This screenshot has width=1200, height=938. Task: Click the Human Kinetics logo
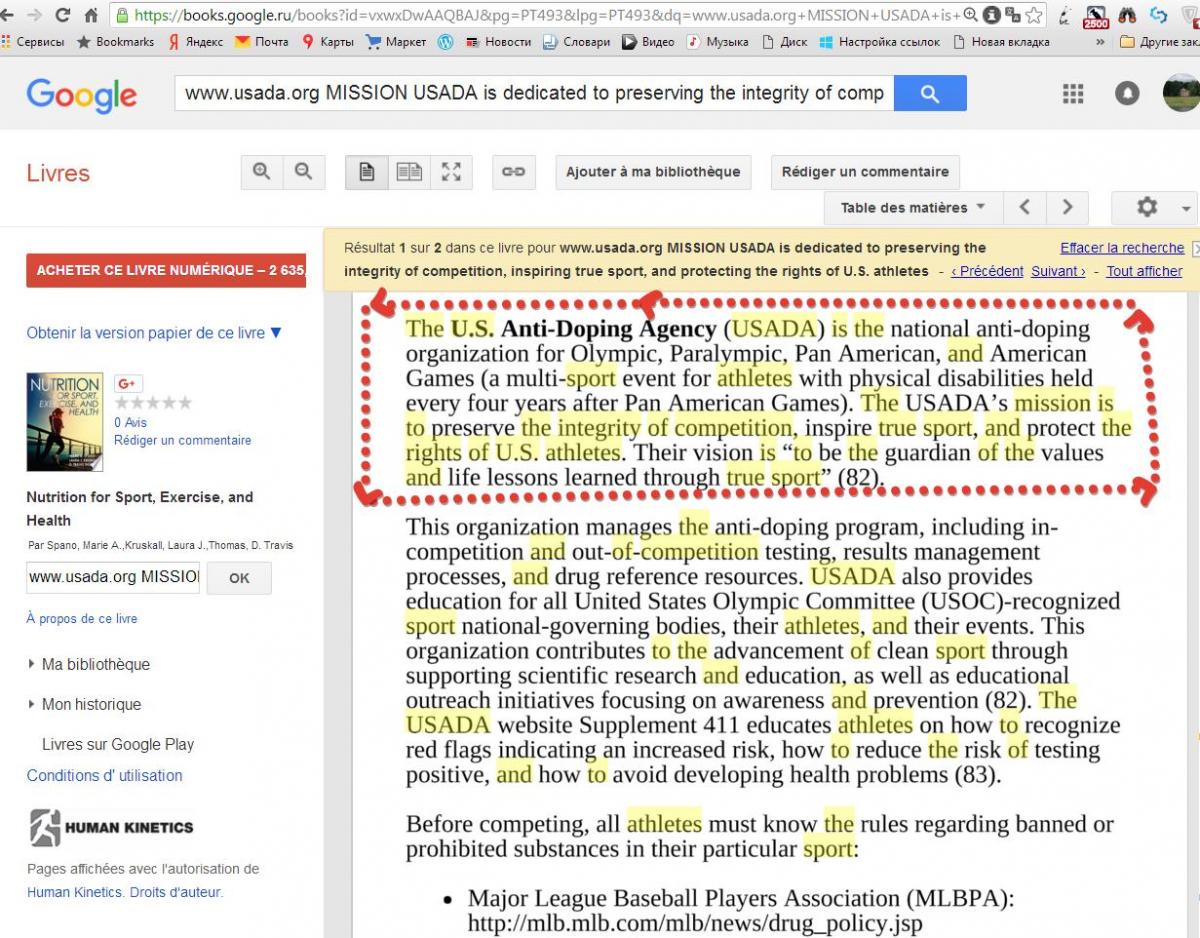[x=111, y=827]
